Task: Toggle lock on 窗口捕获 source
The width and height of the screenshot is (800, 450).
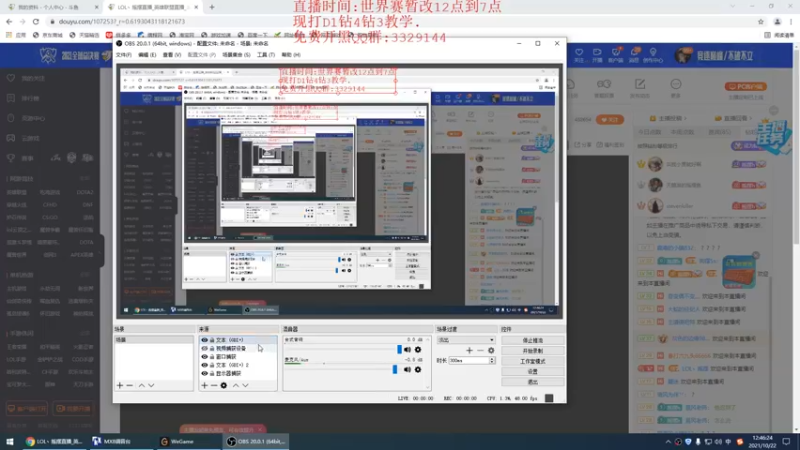Action: (x=212, y=357)
